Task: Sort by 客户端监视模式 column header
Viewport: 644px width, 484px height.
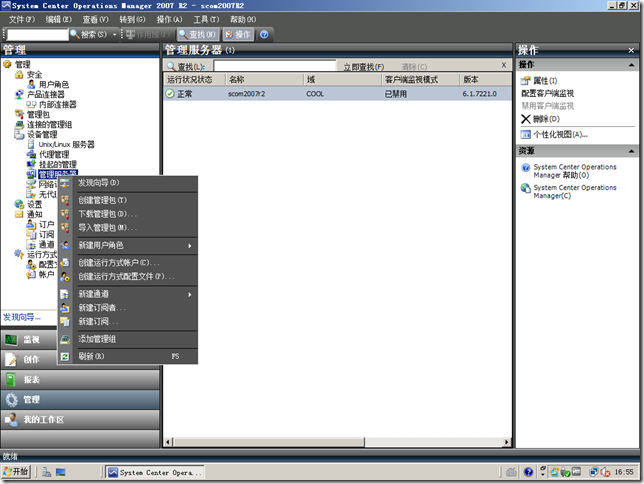Action: 421,79
